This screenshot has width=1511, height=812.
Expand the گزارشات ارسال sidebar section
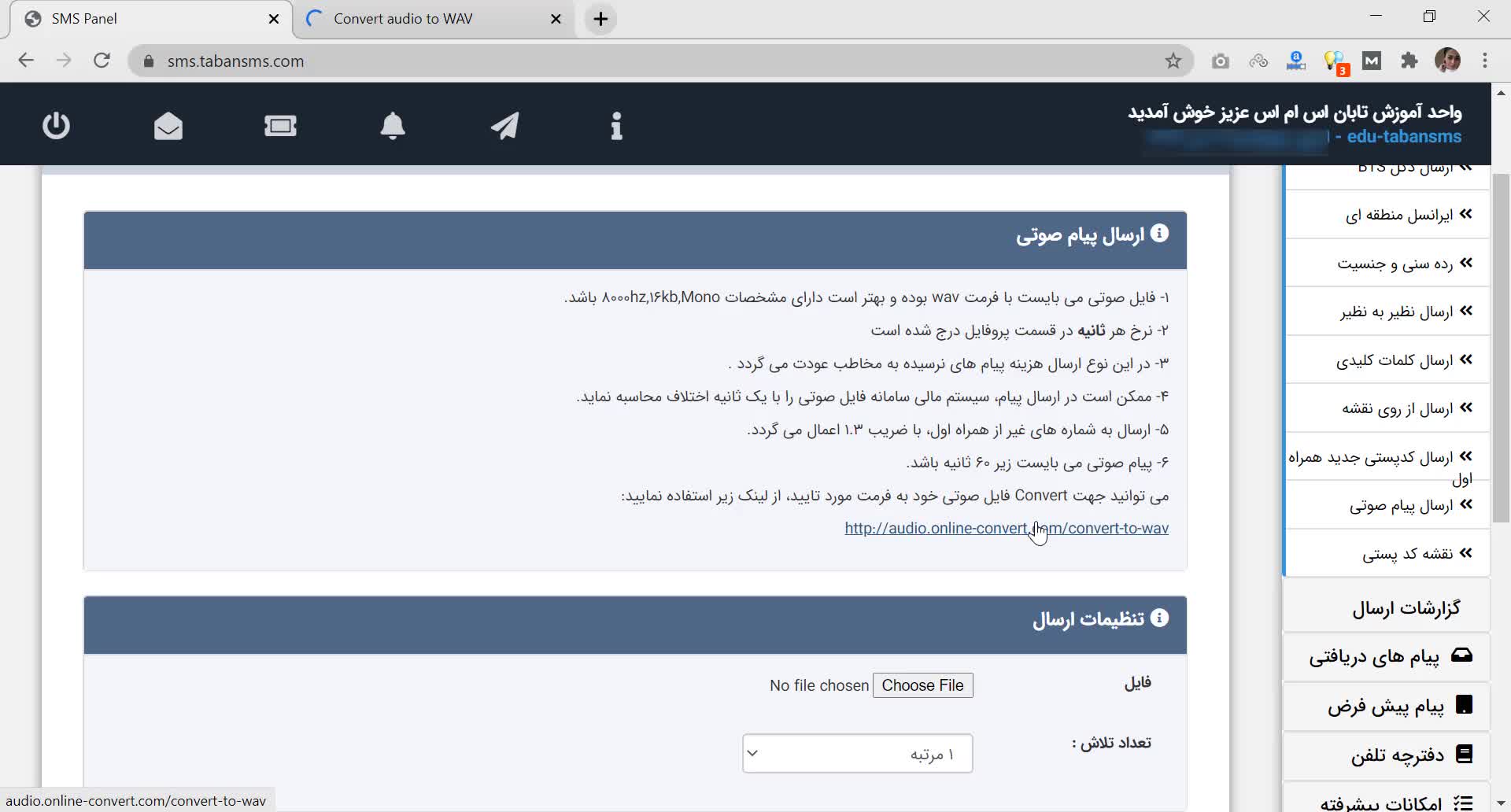(x=1406, y=608)
